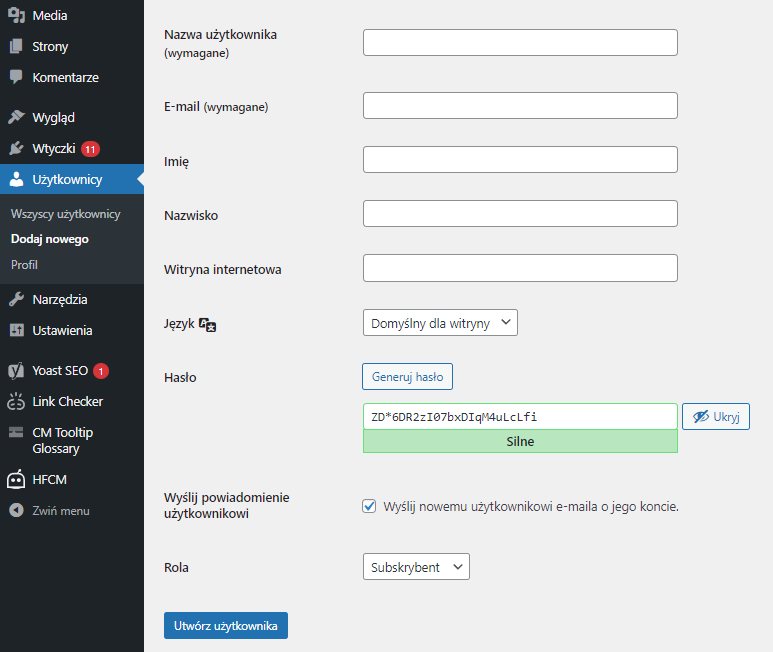The height and width of the screenshot is (652, 773).
Task: Click the Media icon in sidebar
Action: (16, 15)
